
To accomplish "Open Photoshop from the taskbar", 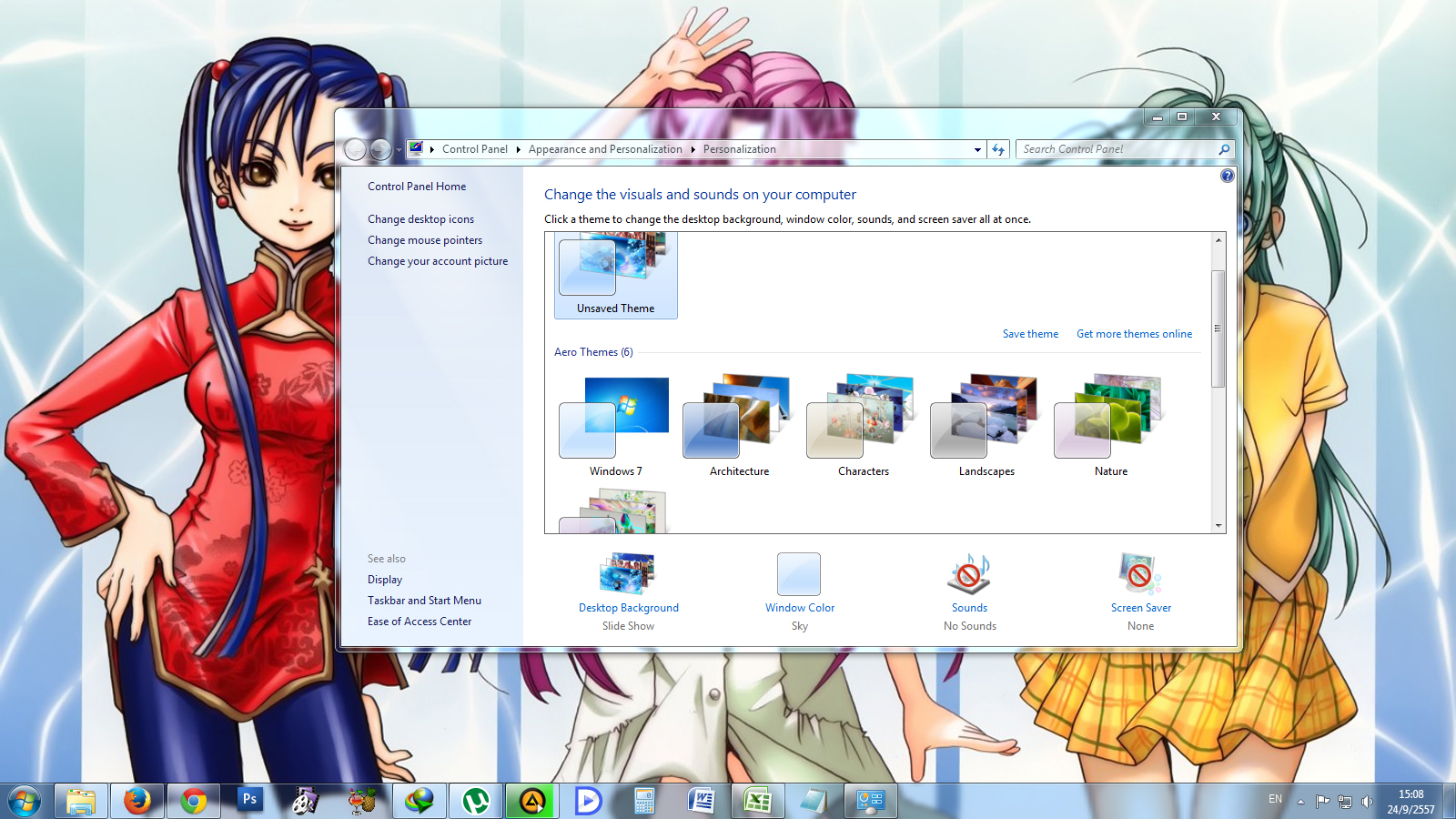I will click(x=249, y=801).
